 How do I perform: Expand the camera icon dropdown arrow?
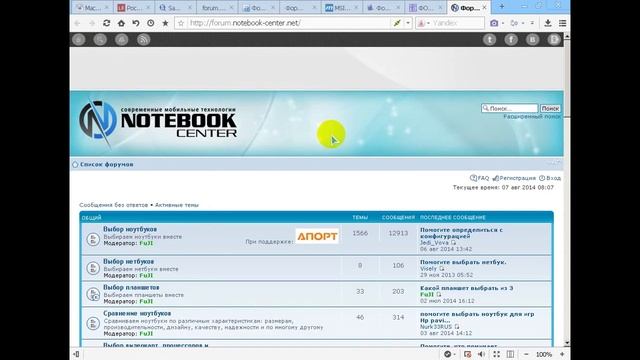point(503,23)
